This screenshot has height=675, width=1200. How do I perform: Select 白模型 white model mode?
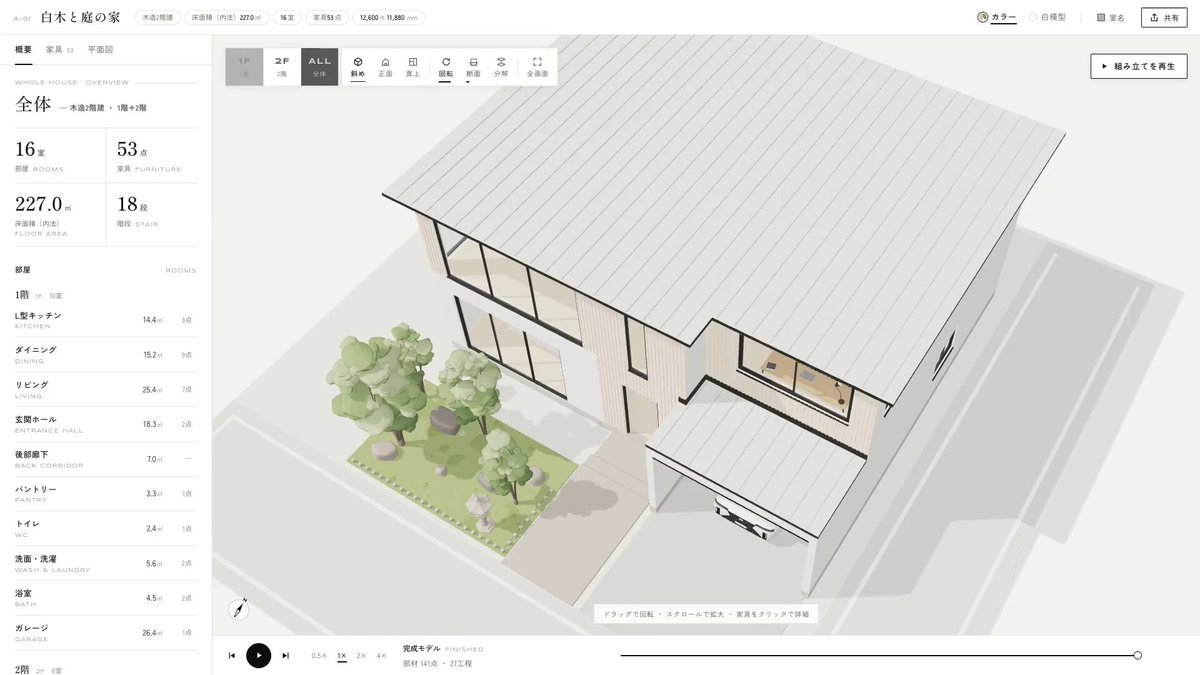click(1047, 17)
